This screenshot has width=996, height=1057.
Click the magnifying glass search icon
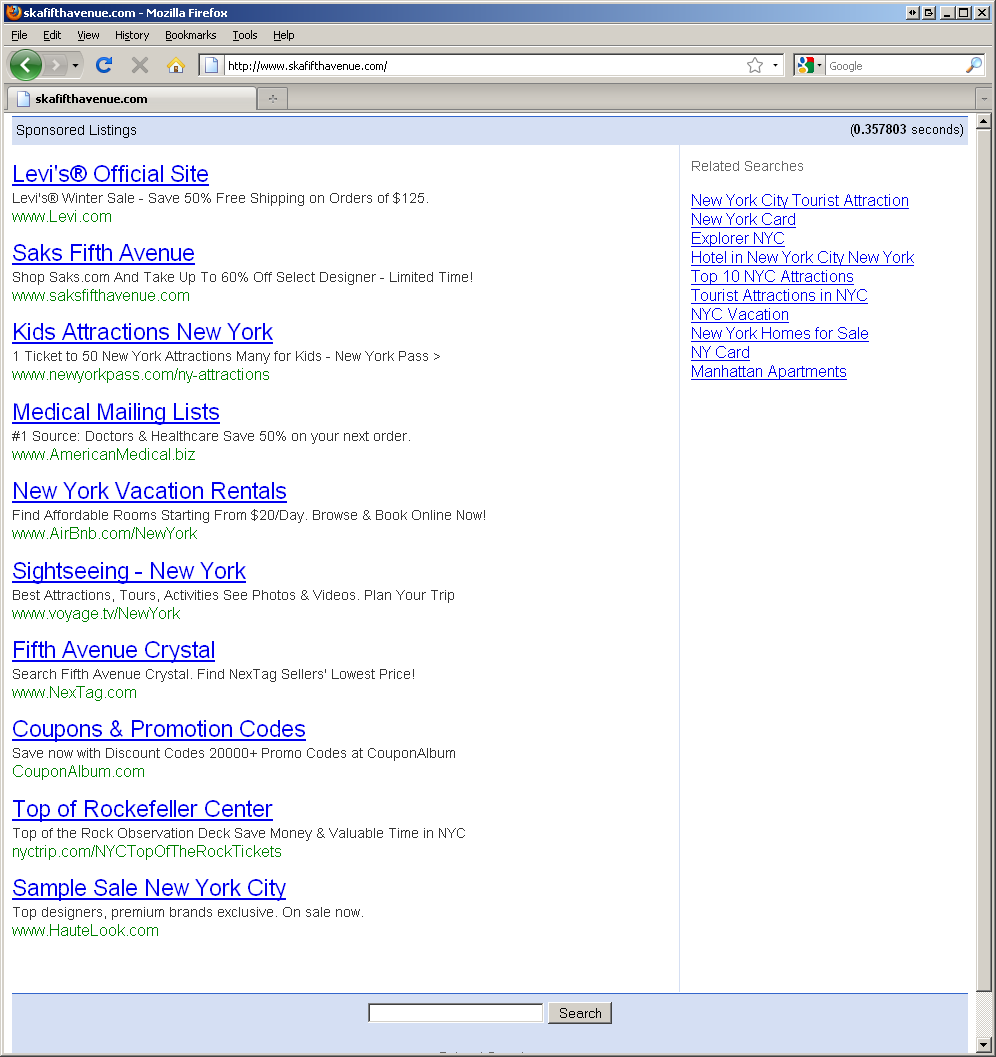(x=974, y=65)
